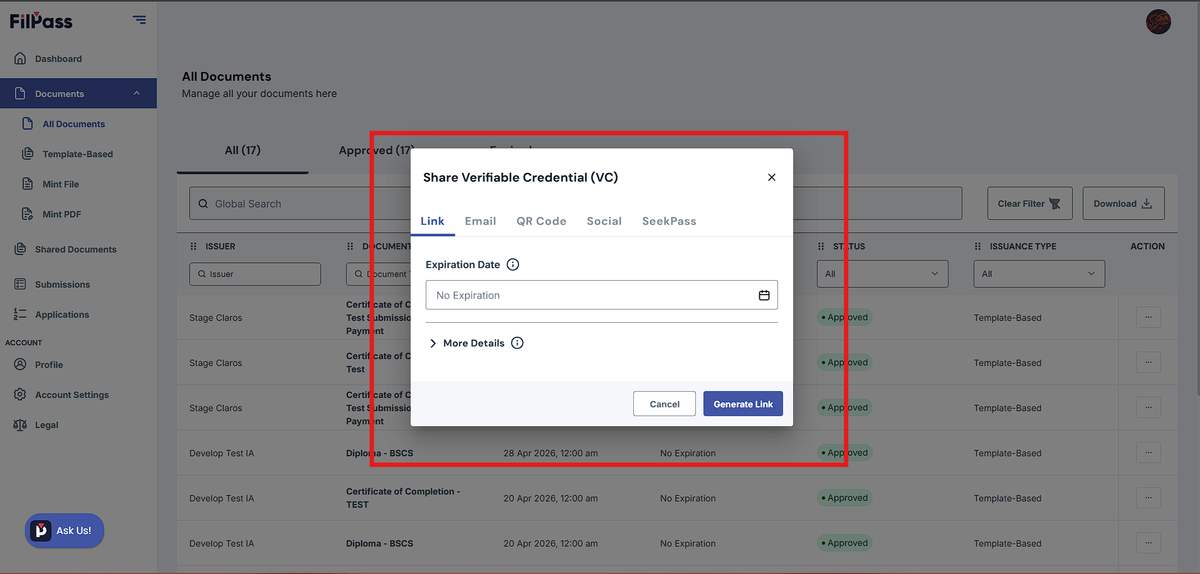Click the Clear Filter button
Viewport: 1200px width, 574px height.
(1030, 203)
